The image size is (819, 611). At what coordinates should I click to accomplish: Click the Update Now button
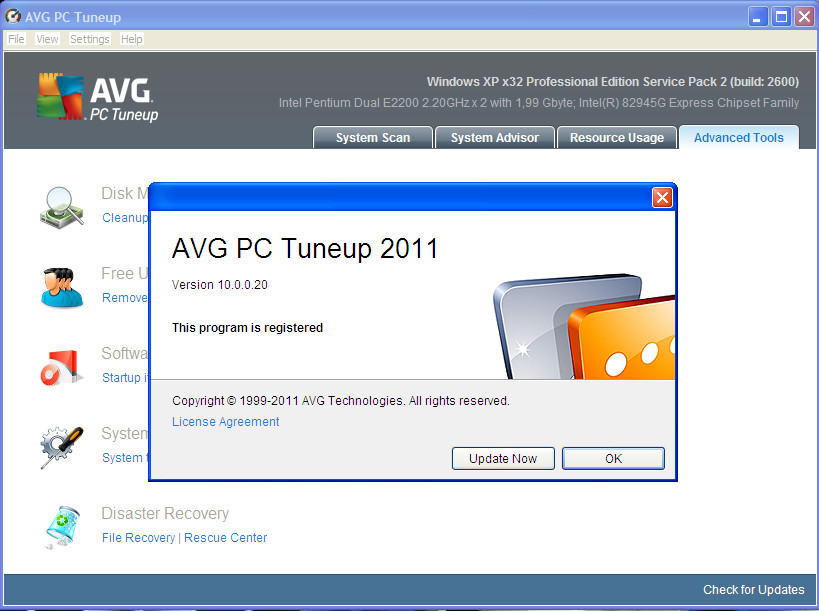pyautogui.click(x=503, y=459)
